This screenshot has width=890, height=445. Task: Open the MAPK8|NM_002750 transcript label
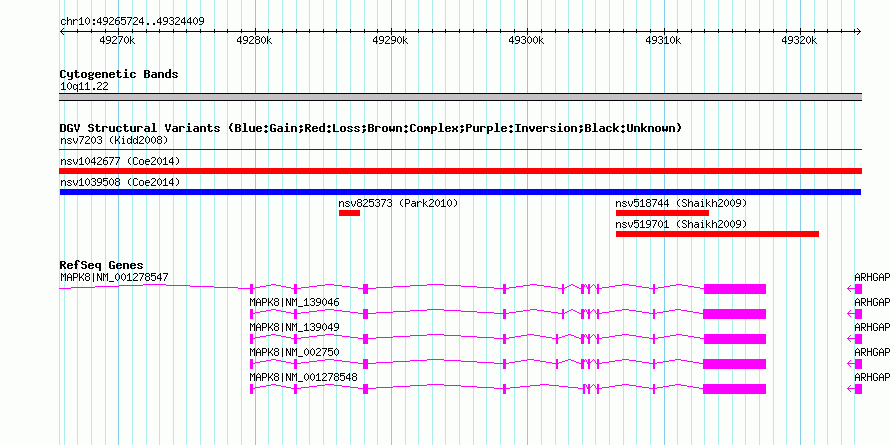click(295, 352)
